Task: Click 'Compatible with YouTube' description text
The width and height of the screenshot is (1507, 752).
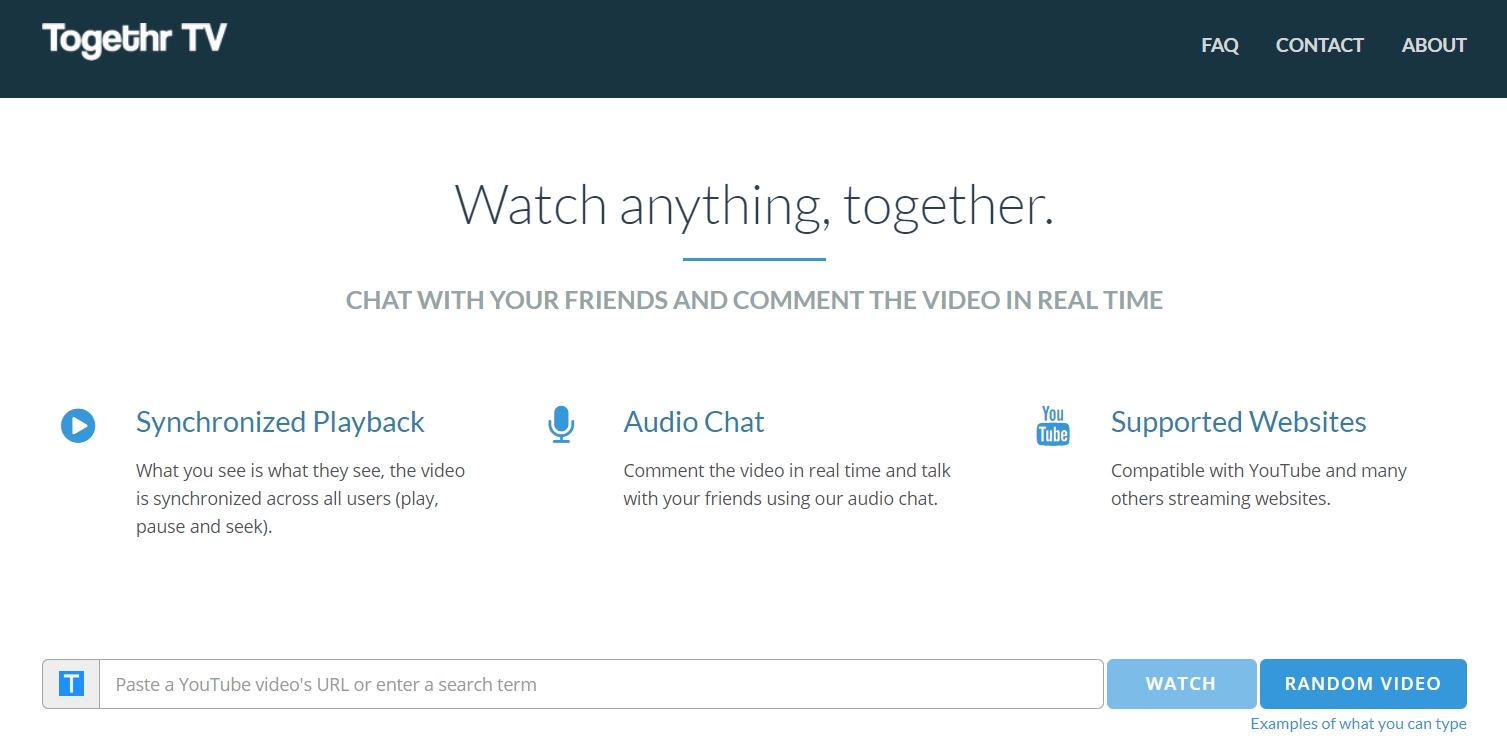Action: pyautogui.click(x=1259, y=484)
